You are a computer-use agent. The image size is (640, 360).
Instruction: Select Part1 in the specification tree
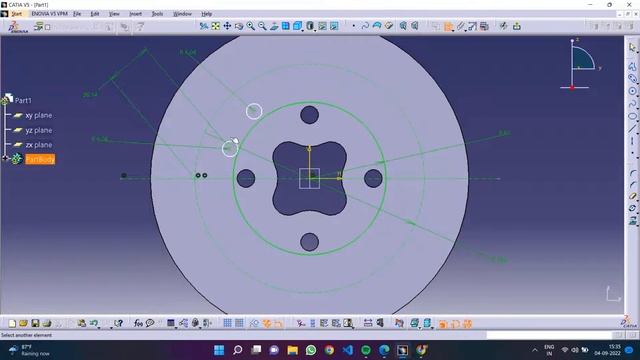pos(23,100)
